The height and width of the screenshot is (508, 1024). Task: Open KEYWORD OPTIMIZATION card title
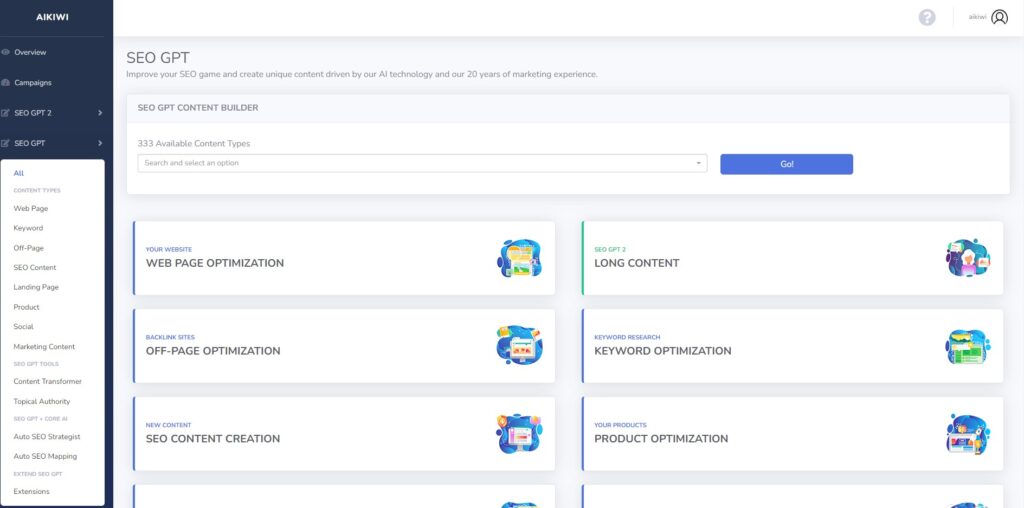click(x=663, y=351)
